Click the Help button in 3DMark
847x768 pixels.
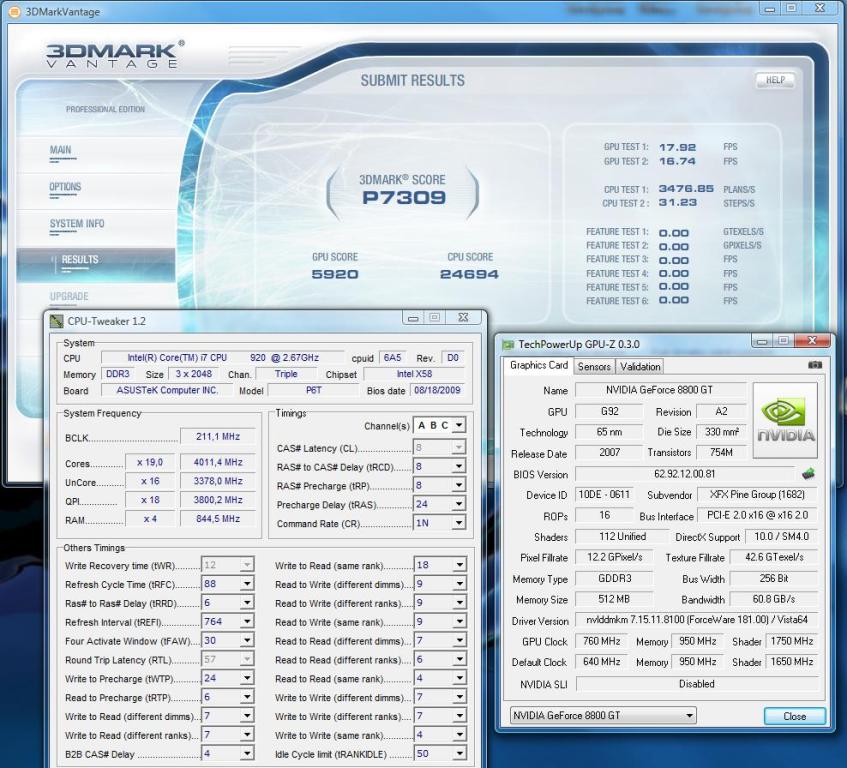click(775, 80)
